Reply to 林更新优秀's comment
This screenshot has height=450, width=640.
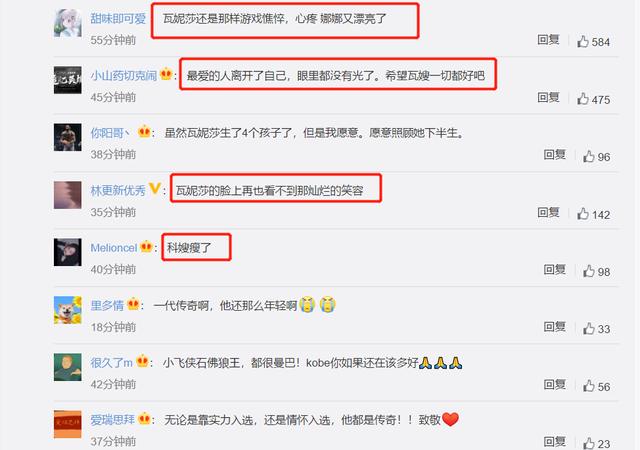(548, 212)
